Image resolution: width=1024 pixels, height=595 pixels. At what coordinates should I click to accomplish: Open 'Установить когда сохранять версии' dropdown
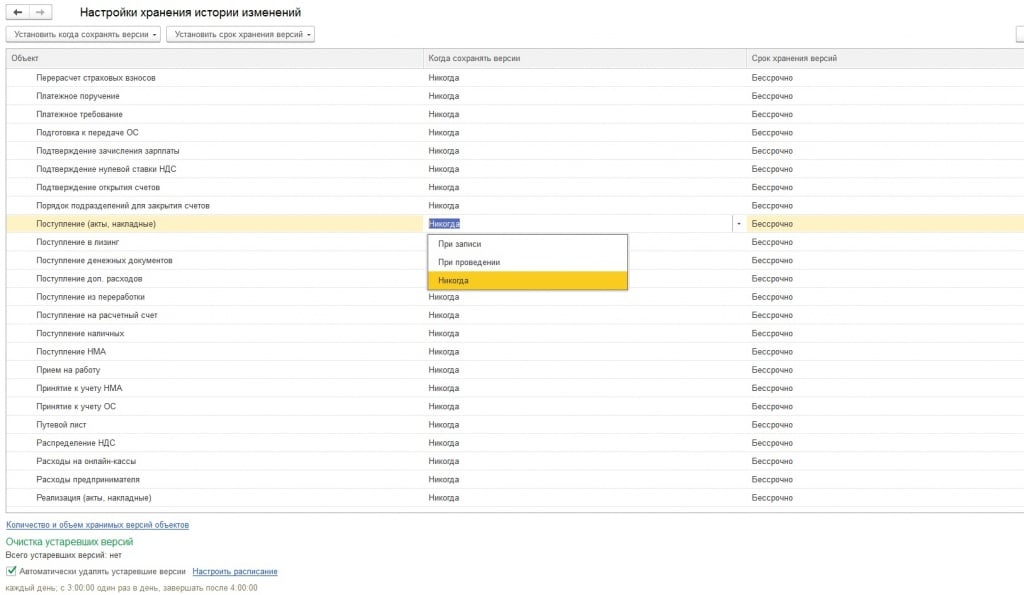click(83, 35)
